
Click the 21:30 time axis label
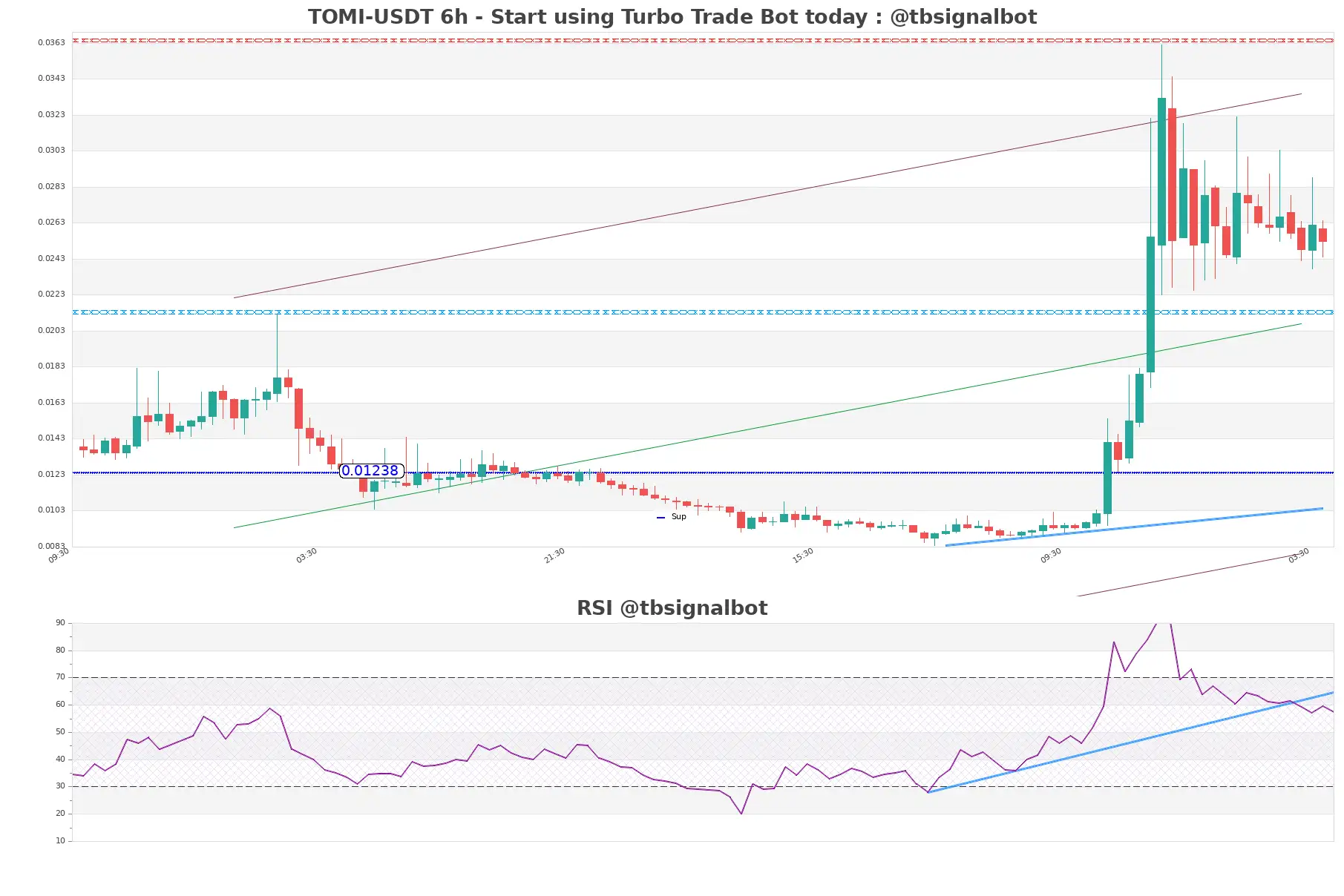click(554, 556)
